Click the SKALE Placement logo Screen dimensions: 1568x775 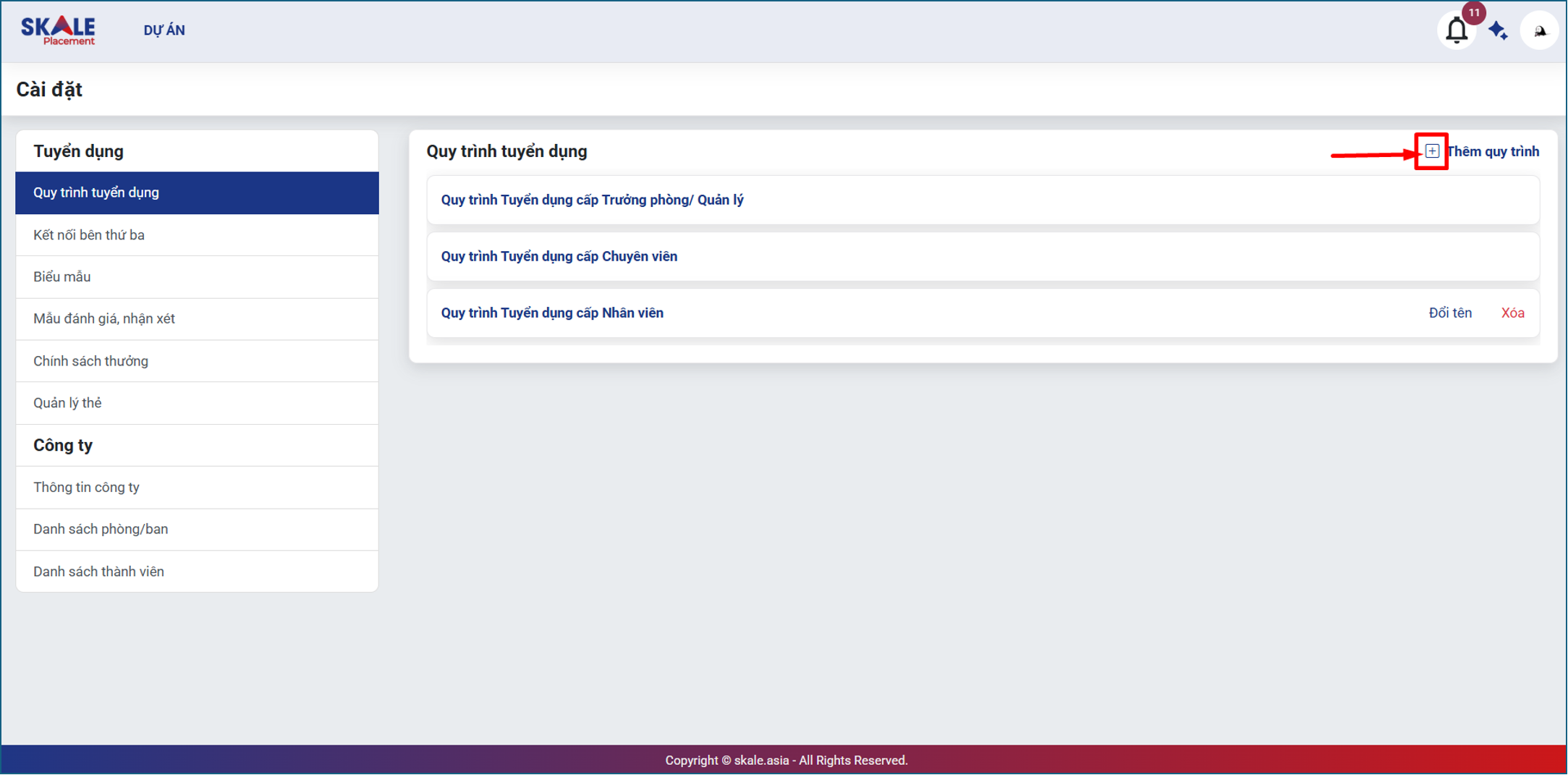(x=58, y=30)
